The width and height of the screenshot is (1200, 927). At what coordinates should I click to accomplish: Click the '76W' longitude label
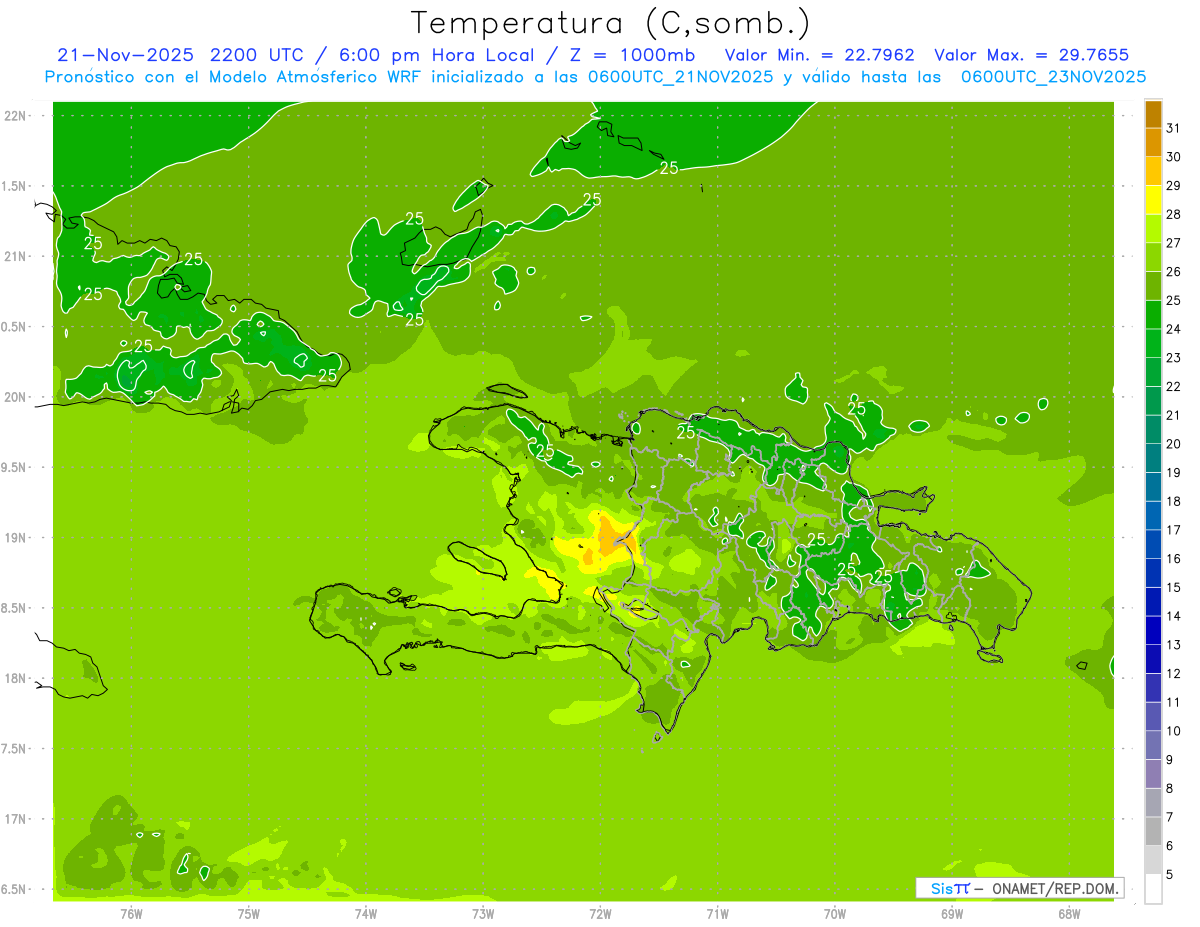pos(131,914)
